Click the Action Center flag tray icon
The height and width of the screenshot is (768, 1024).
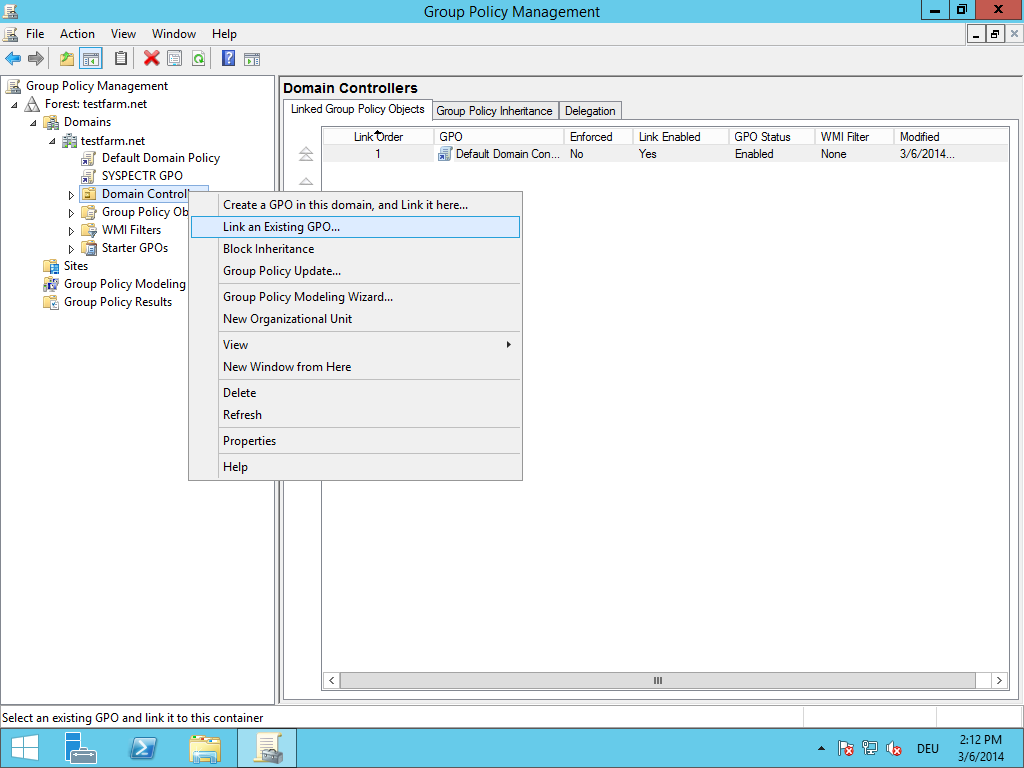click(x=845, y=748)
